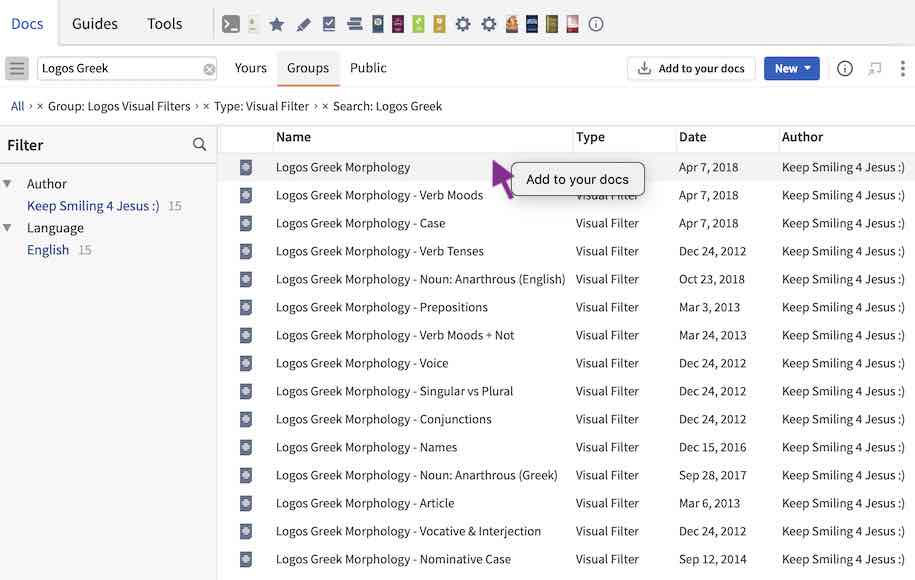Open the three-dot kebab menu
Screen dimensions: 915x580
pos(903,68)
